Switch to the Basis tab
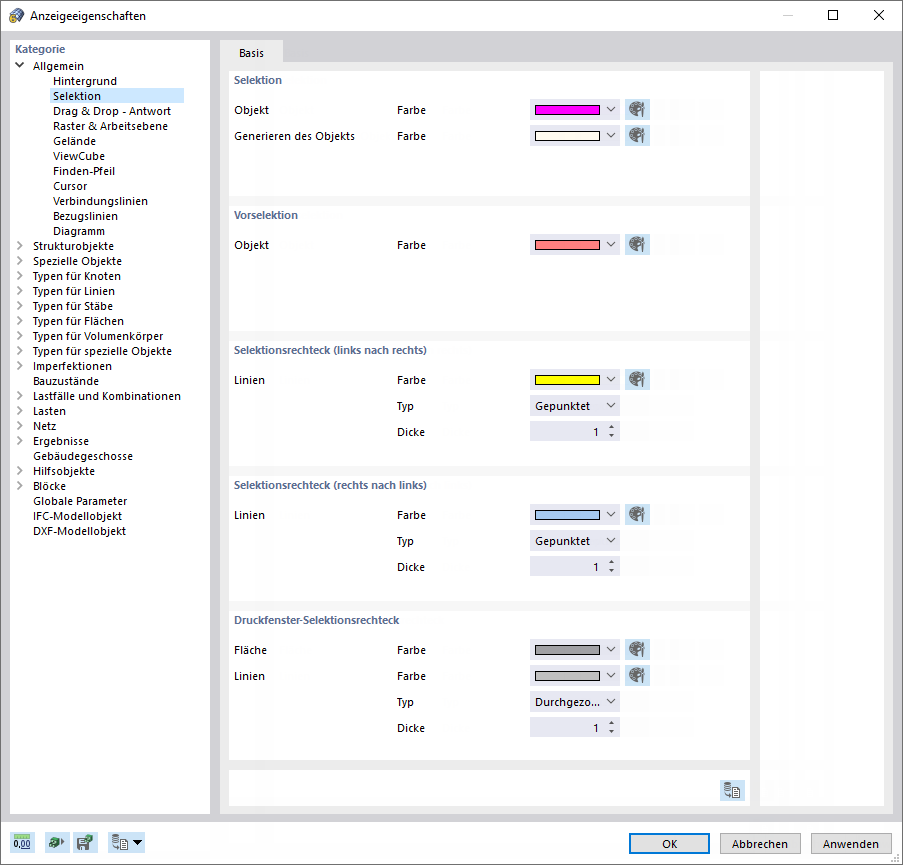903x865 pixels. 251,52
